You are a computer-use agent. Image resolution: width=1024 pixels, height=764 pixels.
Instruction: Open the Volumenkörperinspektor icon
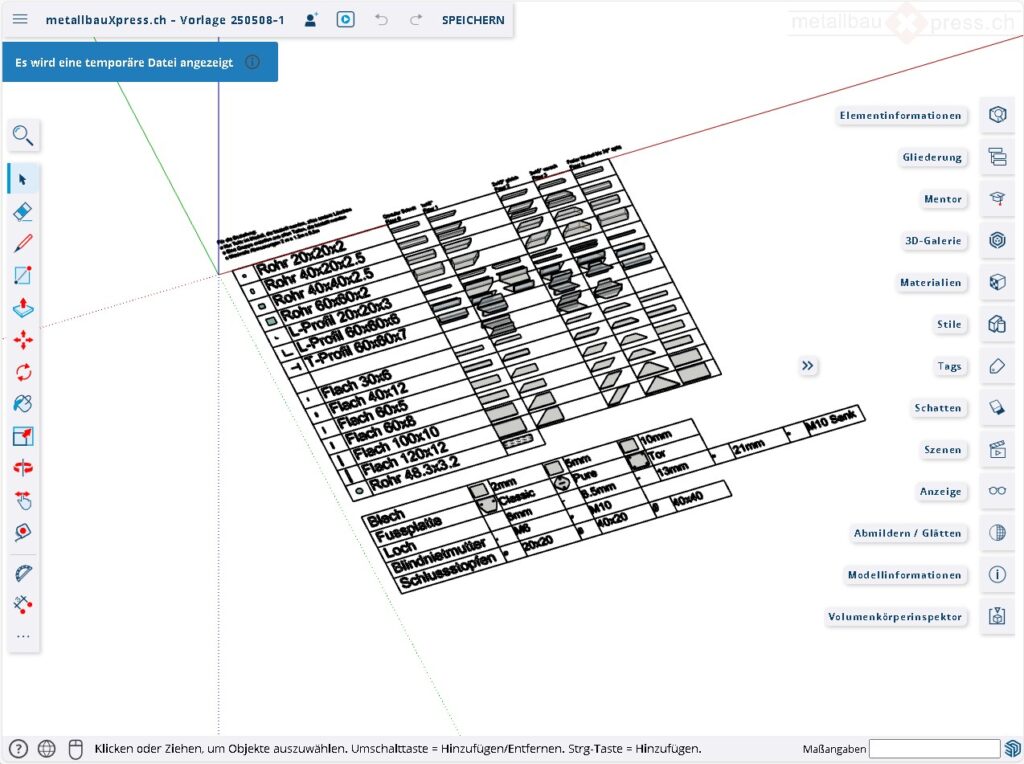[997, 616]
